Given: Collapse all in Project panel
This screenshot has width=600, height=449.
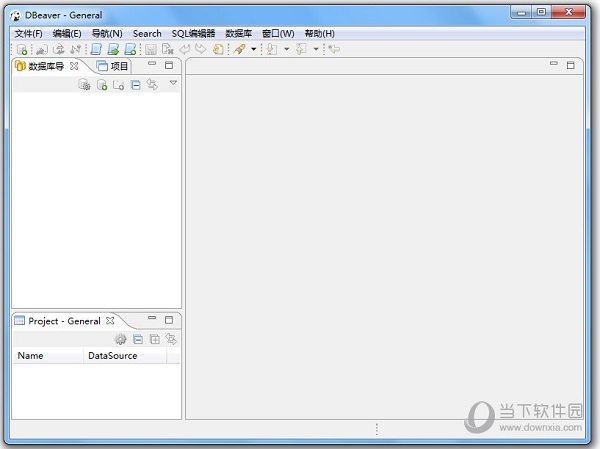Looking at the screenshot, I should click(x=138, y=339).
